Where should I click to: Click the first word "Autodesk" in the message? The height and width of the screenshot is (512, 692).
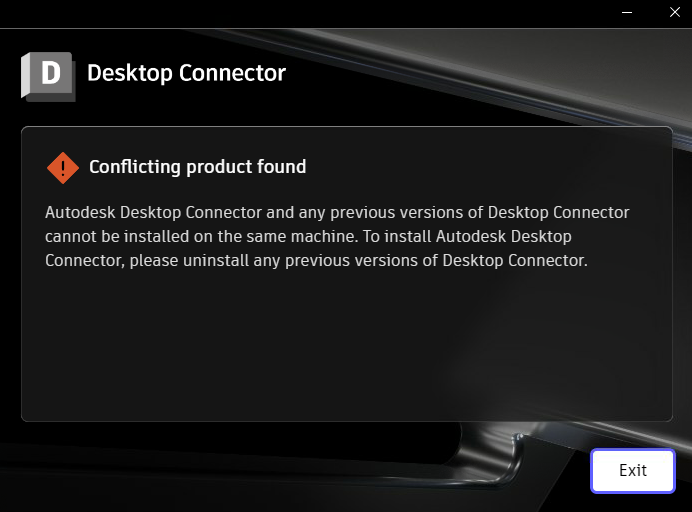80,213
